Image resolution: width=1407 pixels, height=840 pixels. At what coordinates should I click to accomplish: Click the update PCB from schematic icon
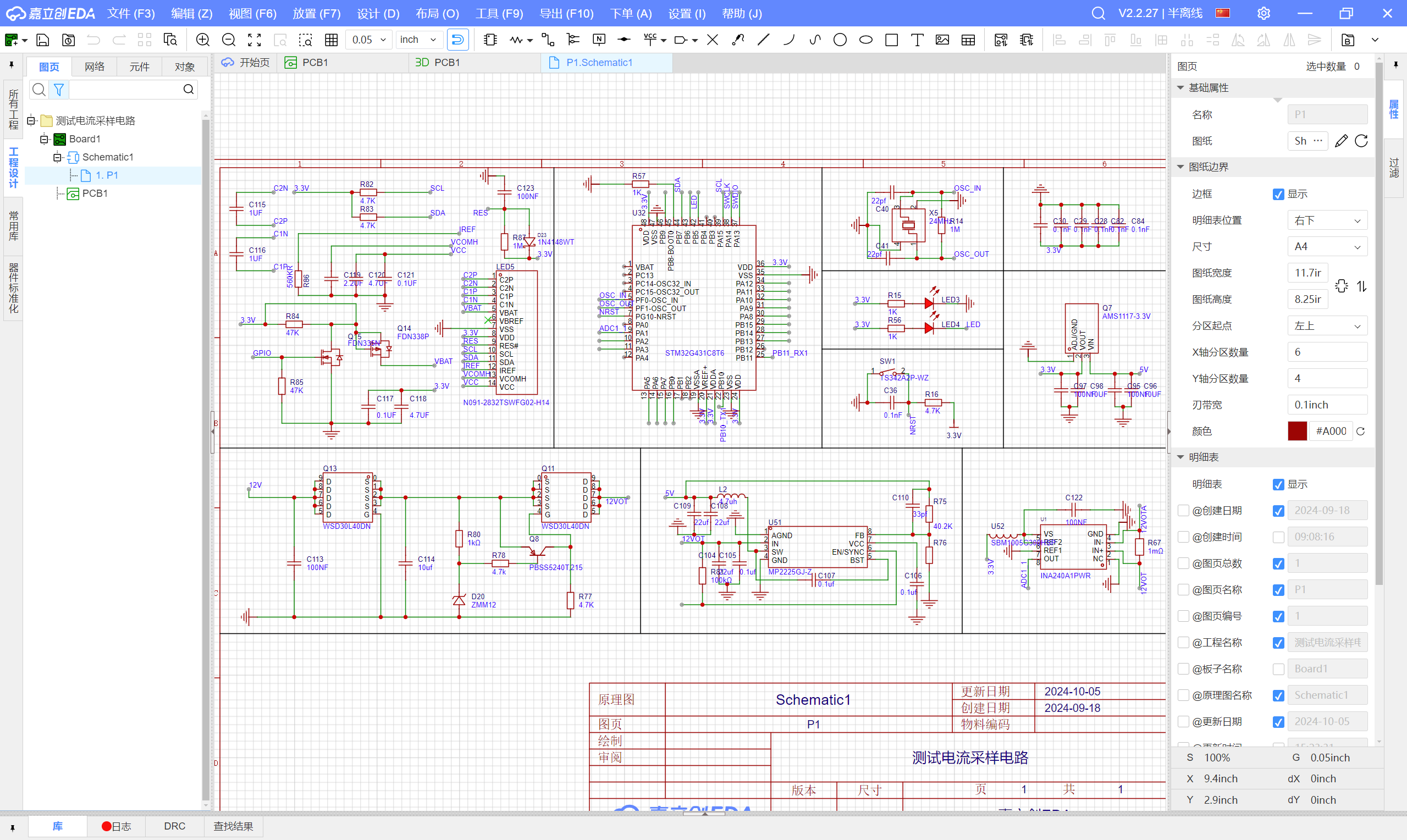click(x=1001, y=40)
